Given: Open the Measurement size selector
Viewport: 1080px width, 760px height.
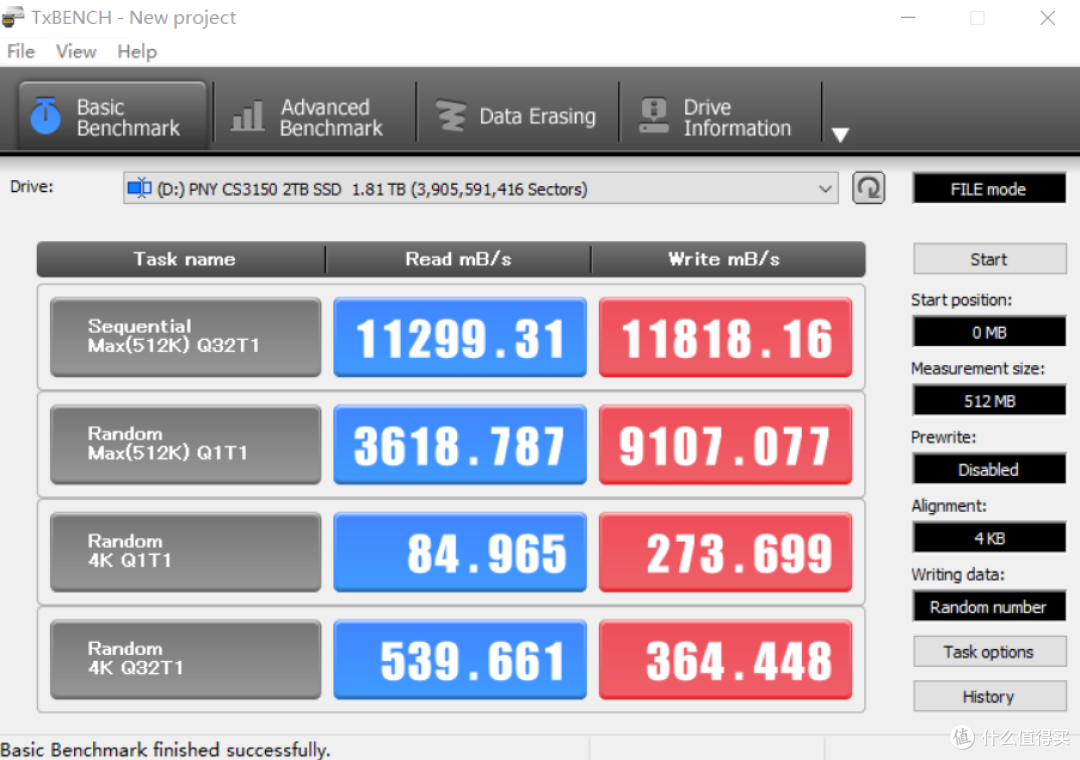Looking at the screenshot, I should [988, 400].
